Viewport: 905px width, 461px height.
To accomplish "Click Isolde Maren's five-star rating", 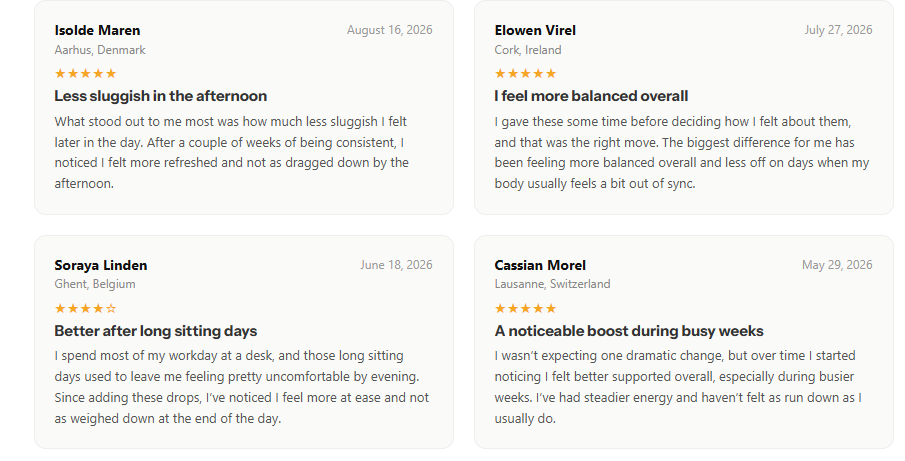I will tap(85, 73).
